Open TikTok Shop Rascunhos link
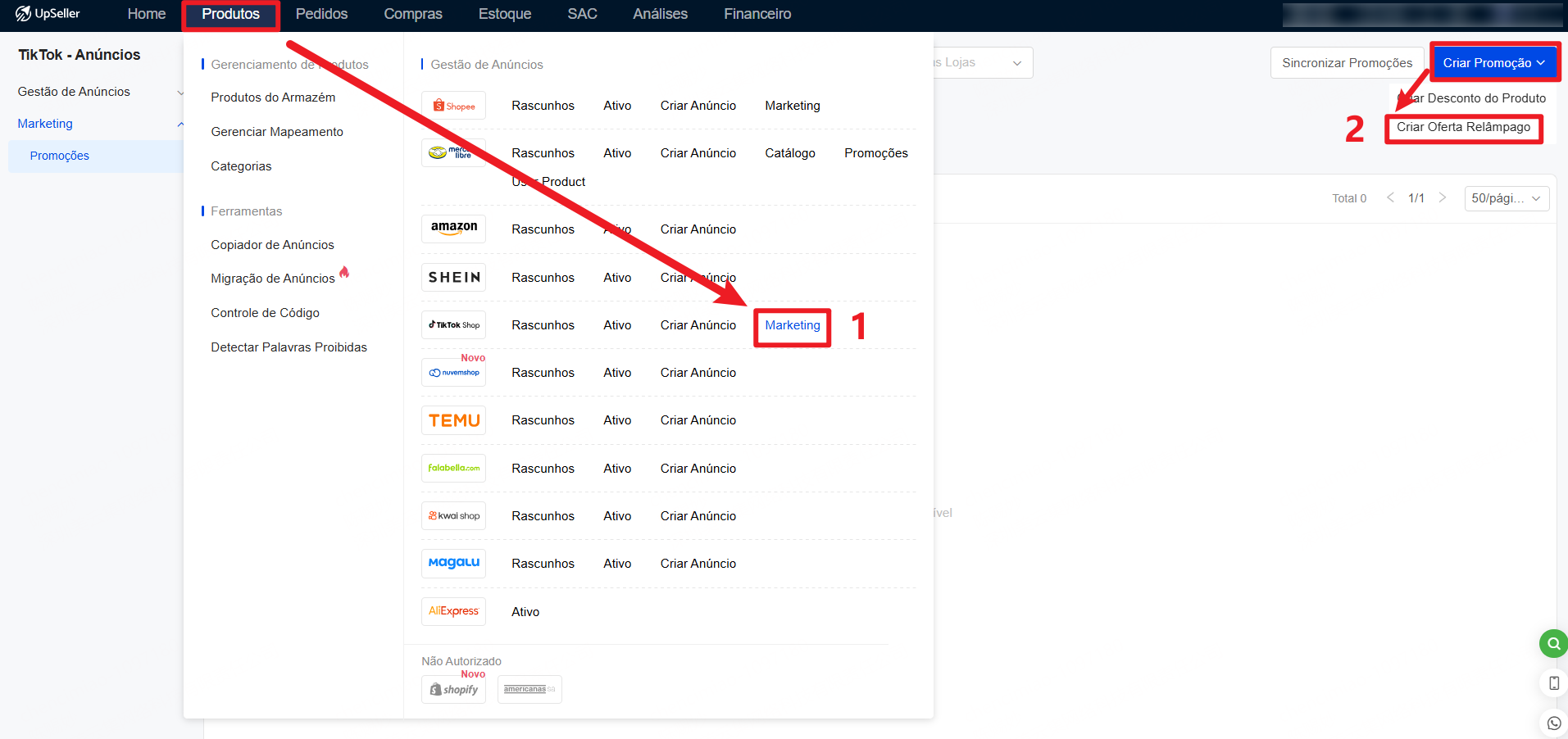The image size is (1568, 739). 543,325
